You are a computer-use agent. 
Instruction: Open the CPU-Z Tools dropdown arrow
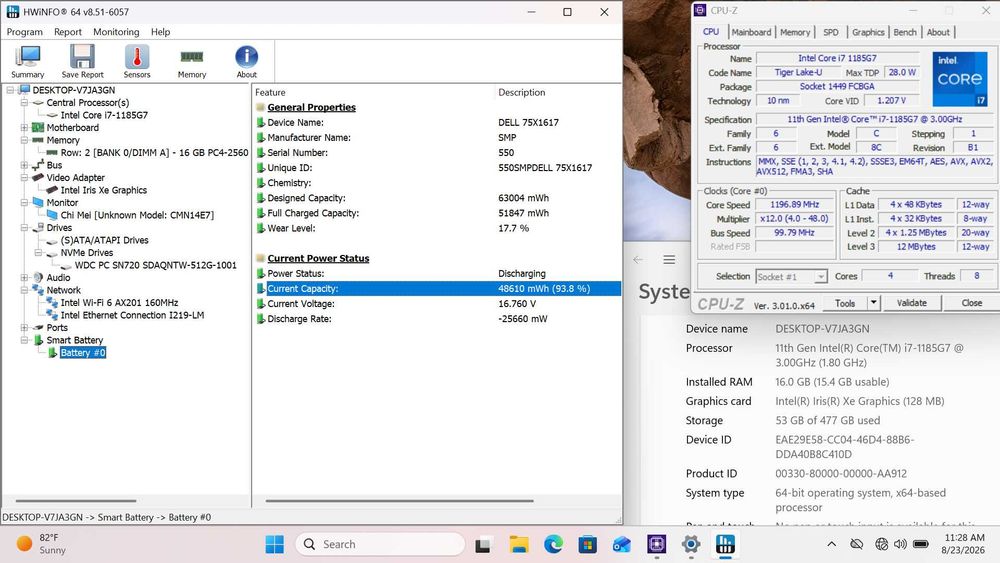(x=874, y=303)
